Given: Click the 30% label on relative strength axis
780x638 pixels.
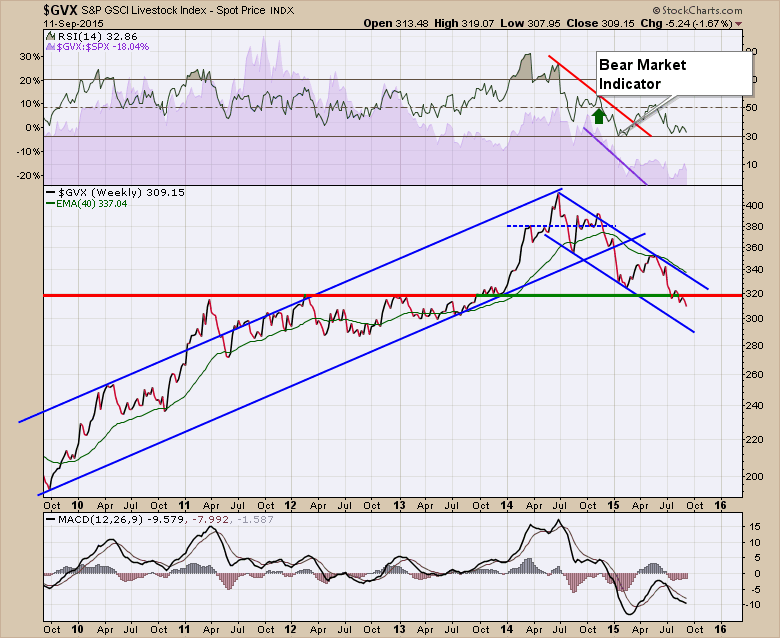Looking at the screenshot, I should point(30,56).
